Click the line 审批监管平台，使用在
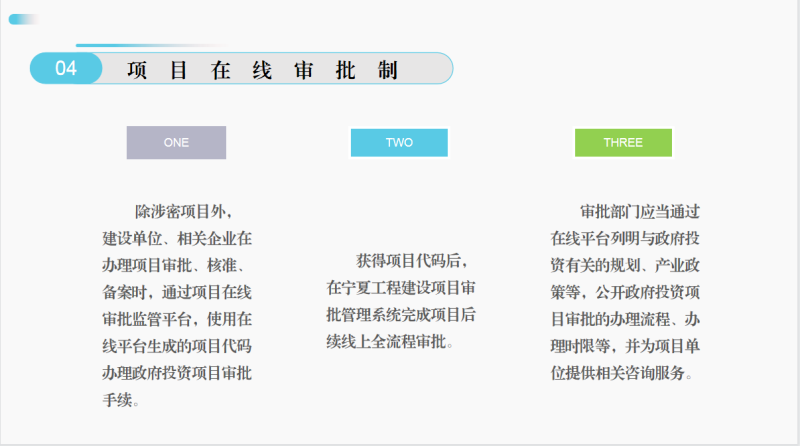 click(177, 320)
